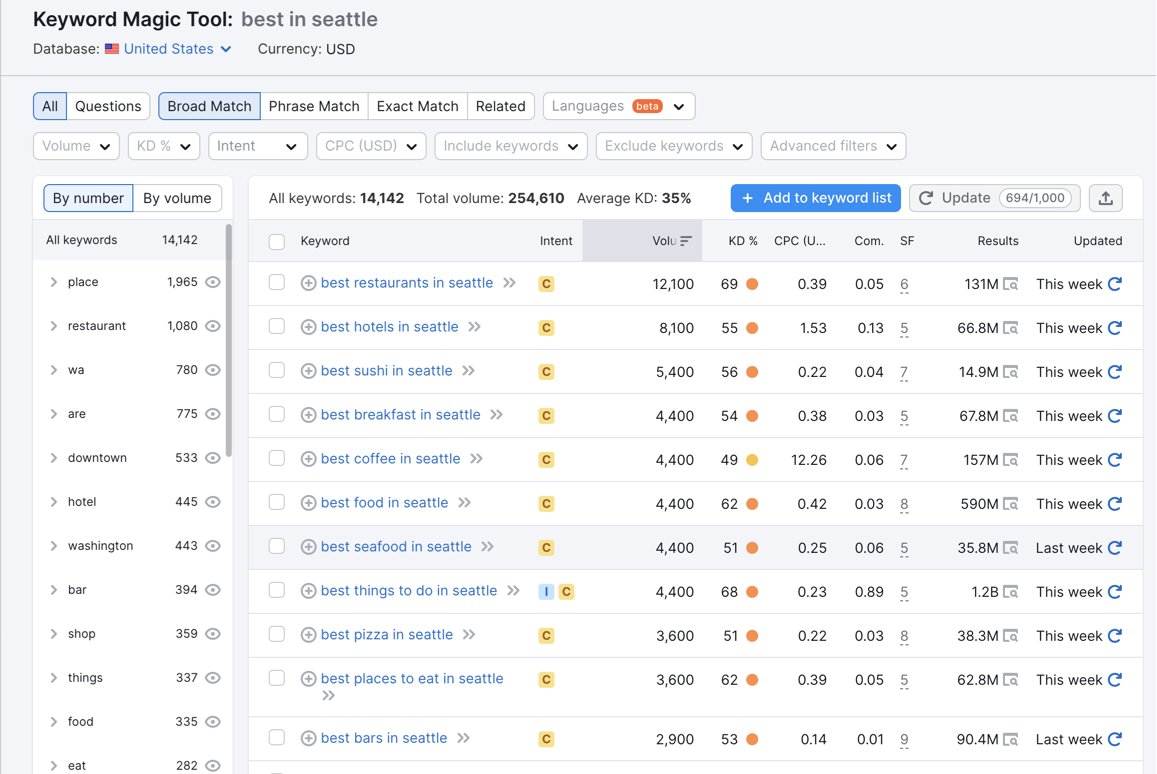Image resolution: width=1157 pixels, height=774 pixels.
Task: Check the best bars in seattle checkbox
Action: click(x=277, y=737)
